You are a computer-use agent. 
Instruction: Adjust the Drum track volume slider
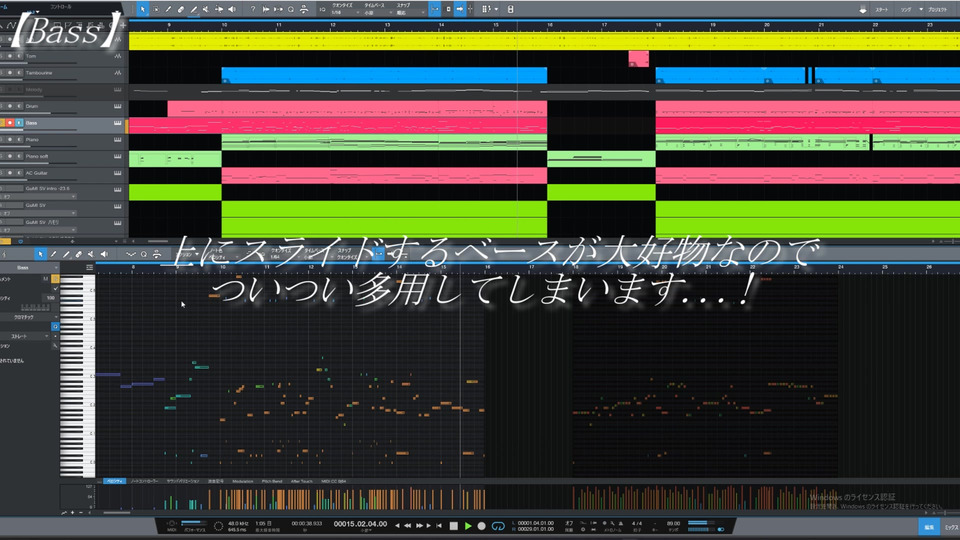pos(40,114)
